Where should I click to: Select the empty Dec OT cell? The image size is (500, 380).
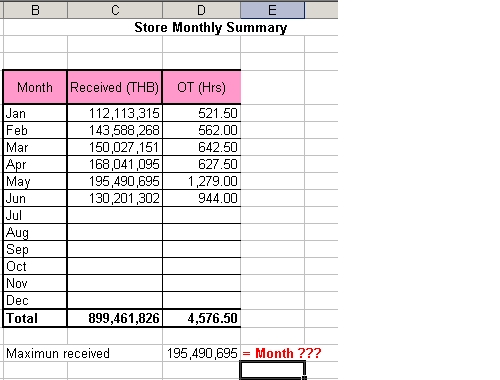[201, 300]
